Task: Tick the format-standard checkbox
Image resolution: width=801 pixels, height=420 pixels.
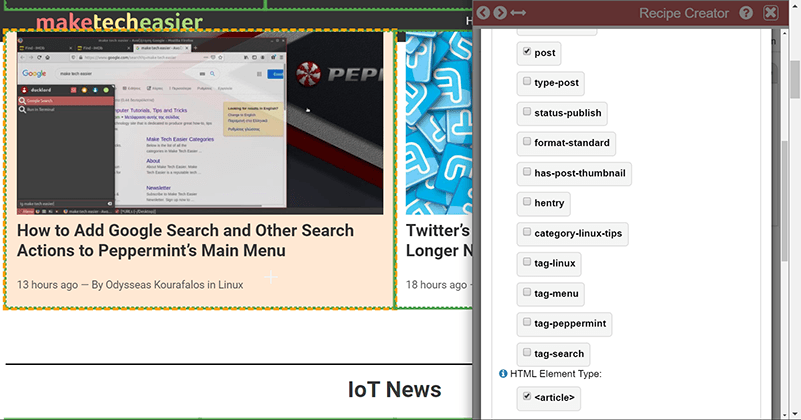Action: tap(527, 142)
